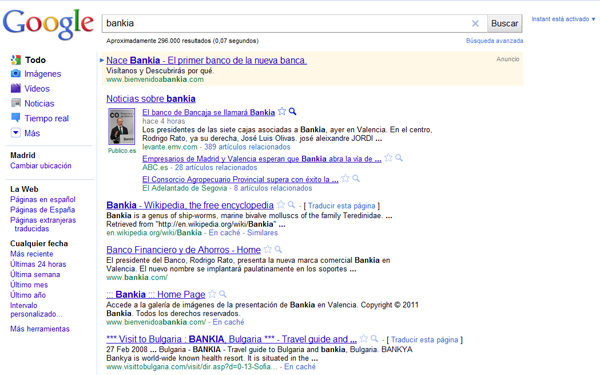600x375 pixels.
Task: Filter by Páginas en español
Action: pyautogui.click(x=43, y=199)
